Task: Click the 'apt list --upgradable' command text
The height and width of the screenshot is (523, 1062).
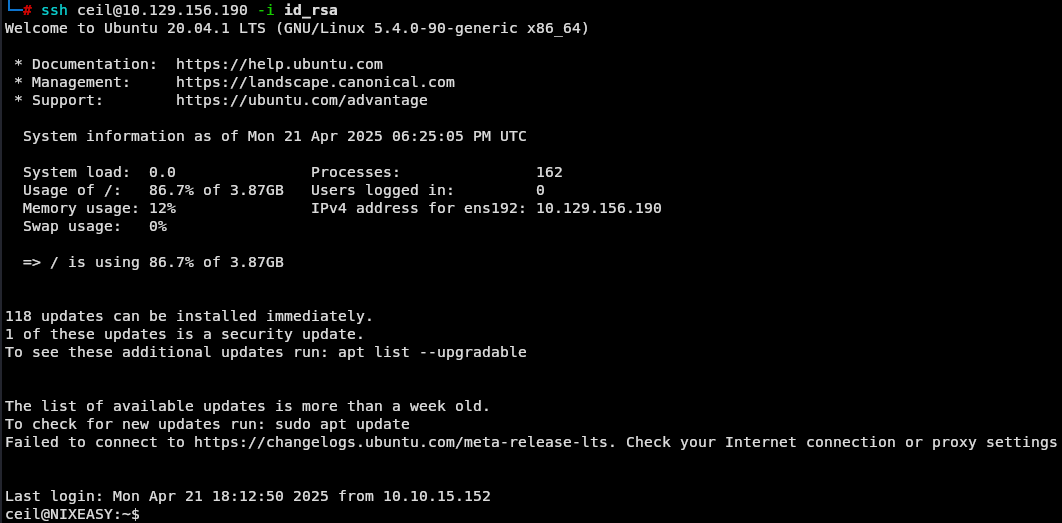Action: click(x=432, y=352)
